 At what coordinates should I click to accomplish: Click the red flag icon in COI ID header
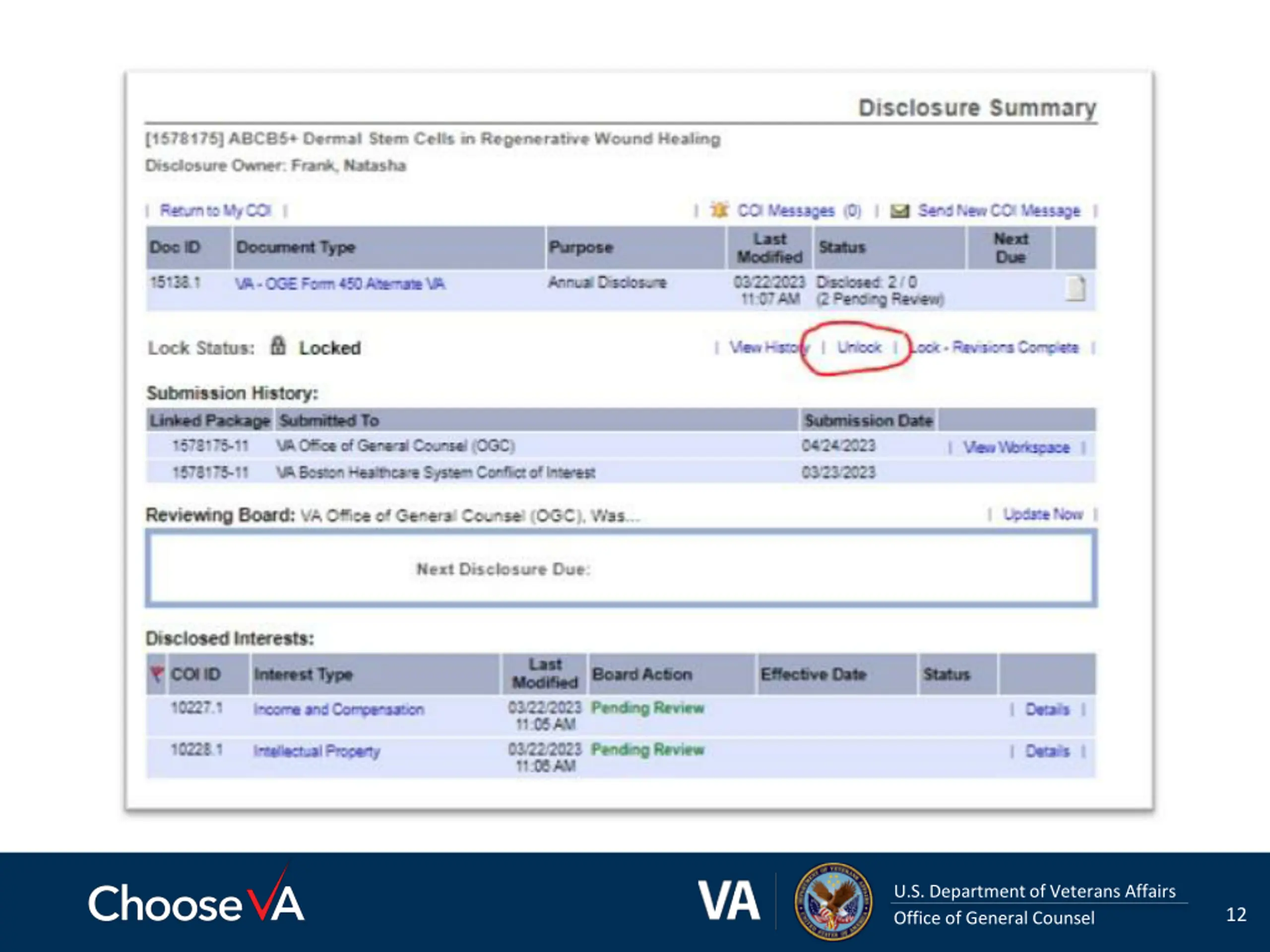(x=156, y=674)
